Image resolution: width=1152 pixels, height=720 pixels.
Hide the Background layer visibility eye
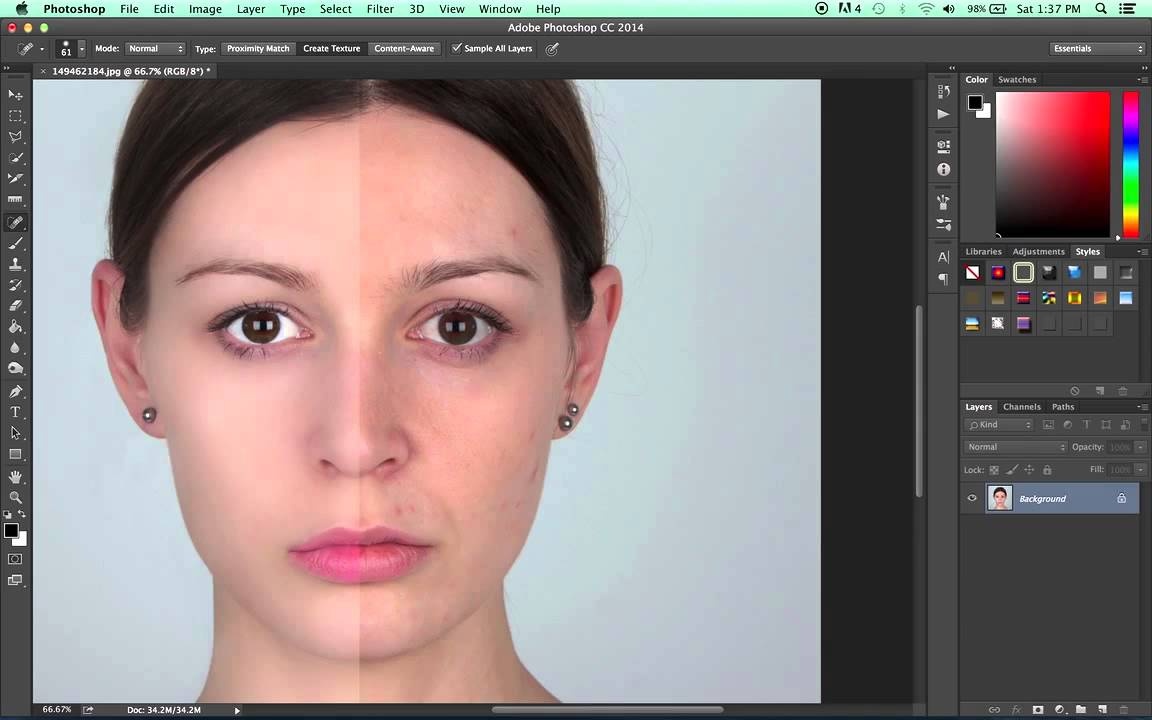tap(971, 498)
